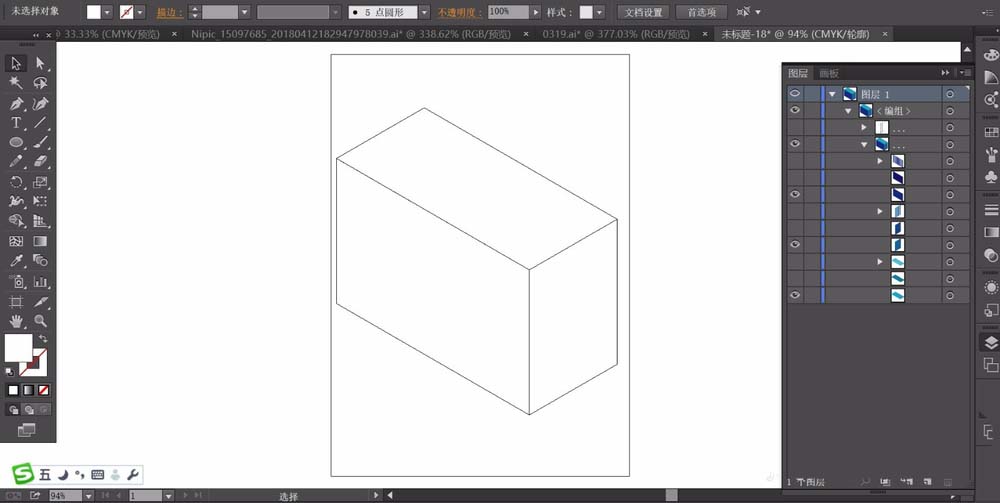Image resolution: width=1000 pixels, height=503 pixels.
Task: Open the 5 点圆形 brush dropdown
Action: click(x=424, y=12)
